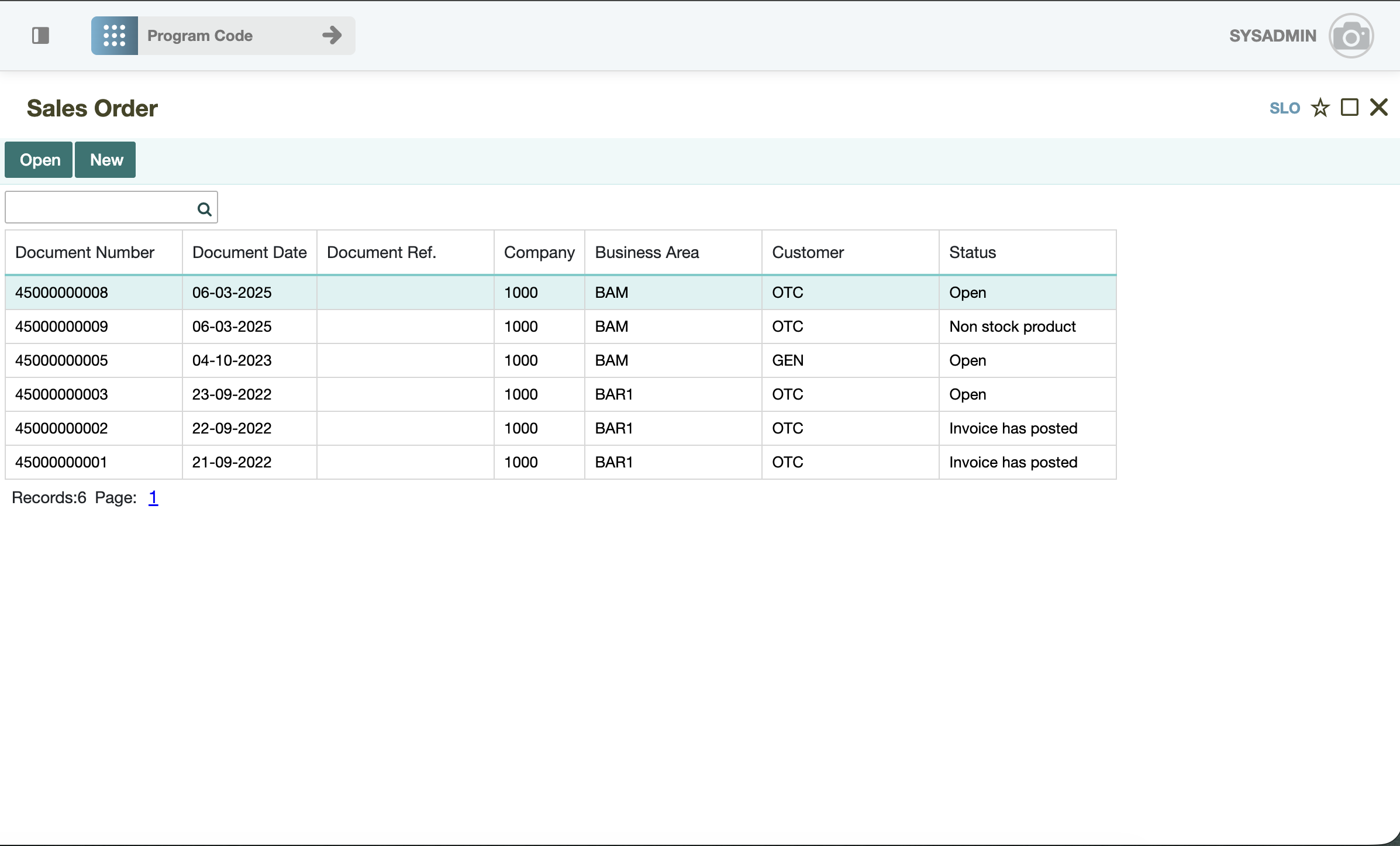The height and width of the screenshot is (846, 1400).
Task: Click the Program Code go arrow
Action: tap(332, 36)
